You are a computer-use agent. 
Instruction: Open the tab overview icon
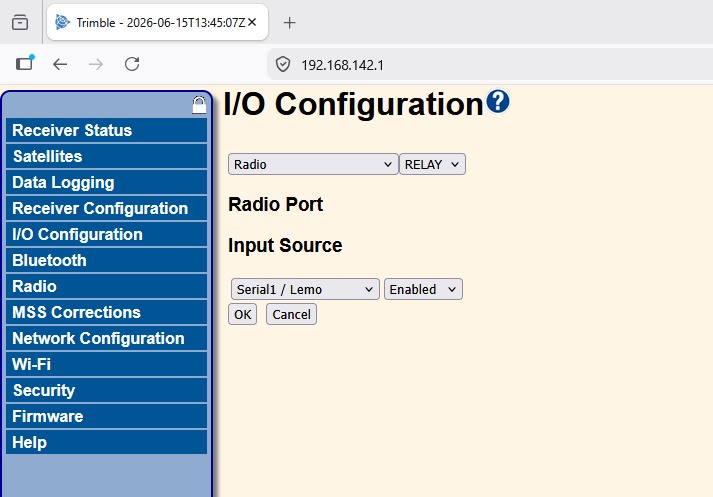coord(20,22)
